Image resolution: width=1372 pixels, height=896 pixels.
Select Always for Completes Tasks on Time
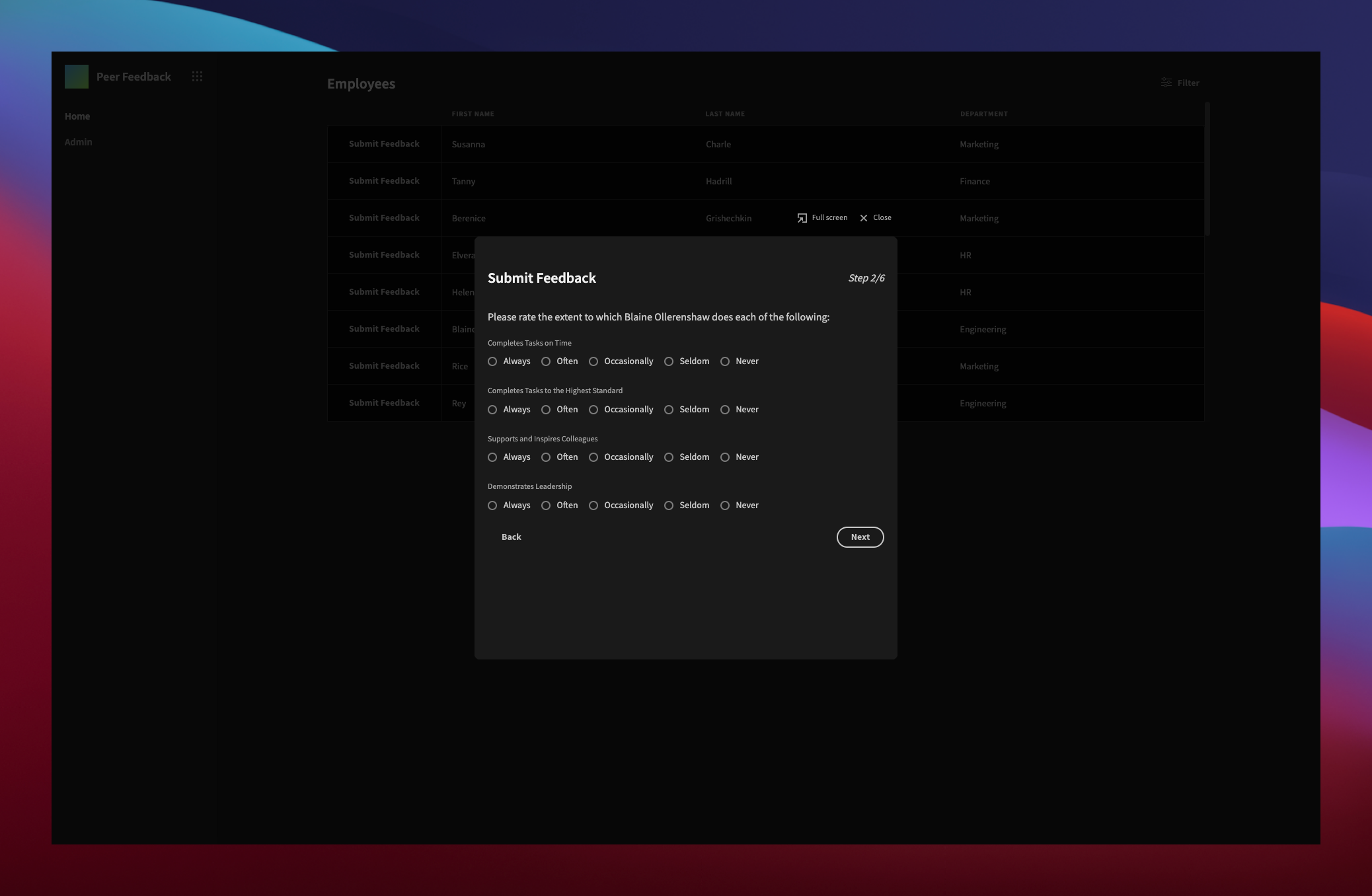pyautogui.click(x=492, y=361)
